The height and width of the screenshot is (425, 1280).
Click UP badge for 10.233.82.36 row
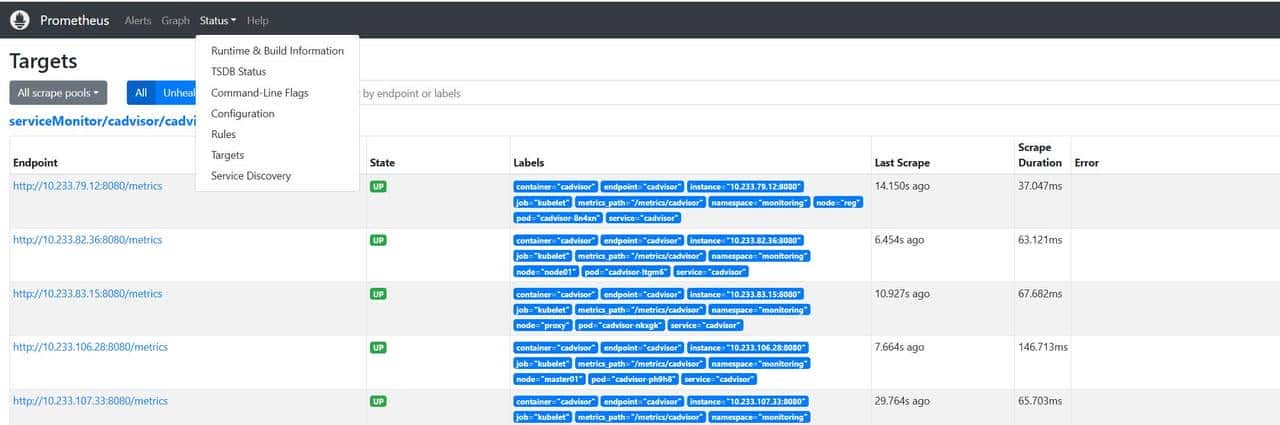(x=378, y=241)
